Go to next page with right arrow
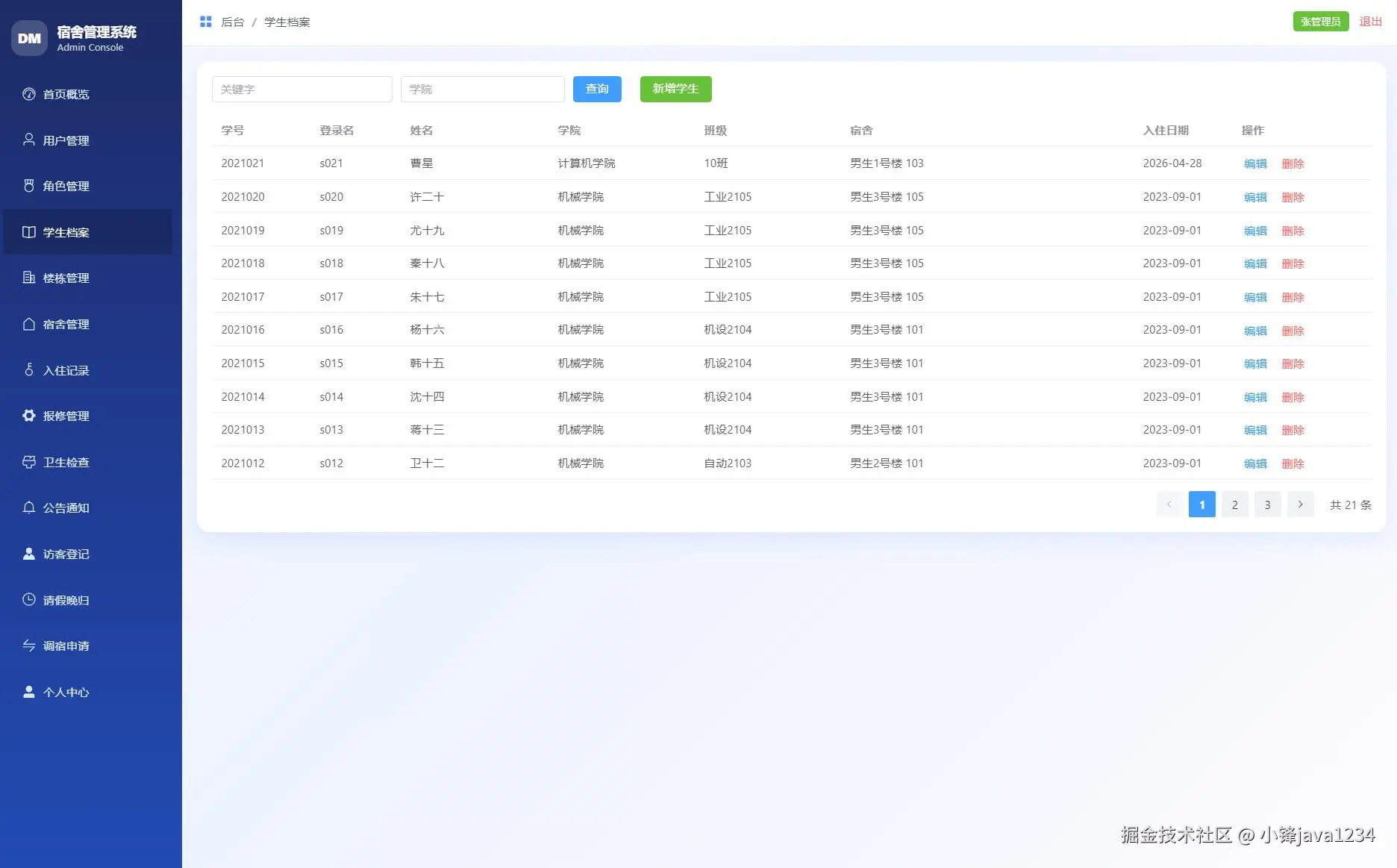 [x=1300, y=505]
